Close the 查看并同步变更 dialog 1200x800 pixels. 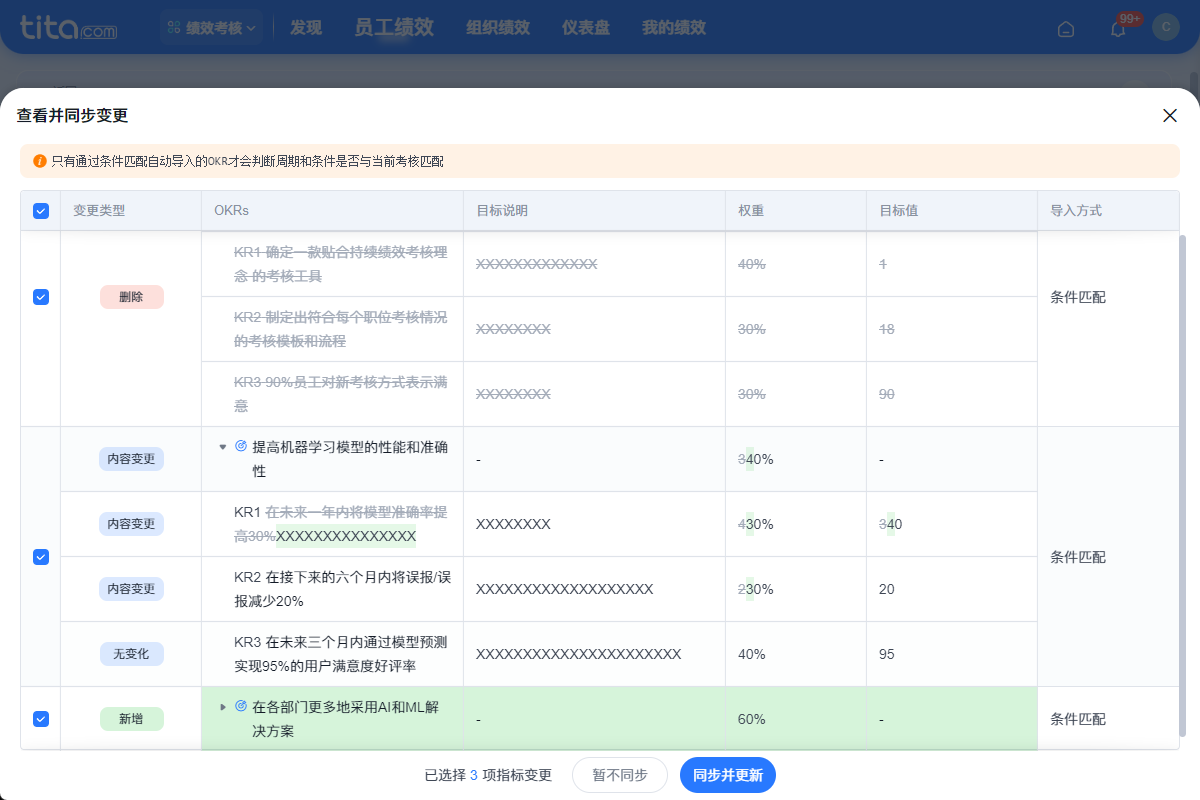click(1170, 115)
